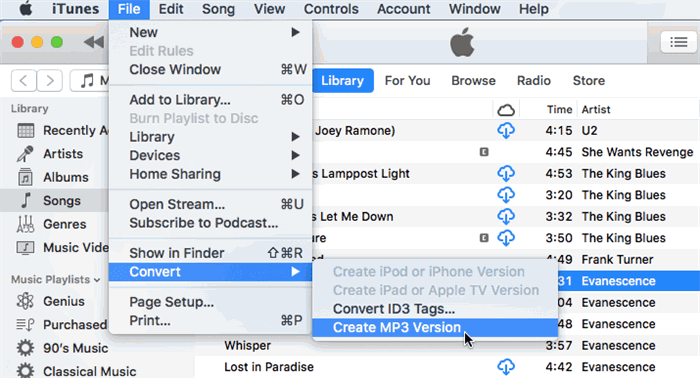The image size is (700, 378).
Task: Choose Close Window from File menu
Action: [210, 70]
